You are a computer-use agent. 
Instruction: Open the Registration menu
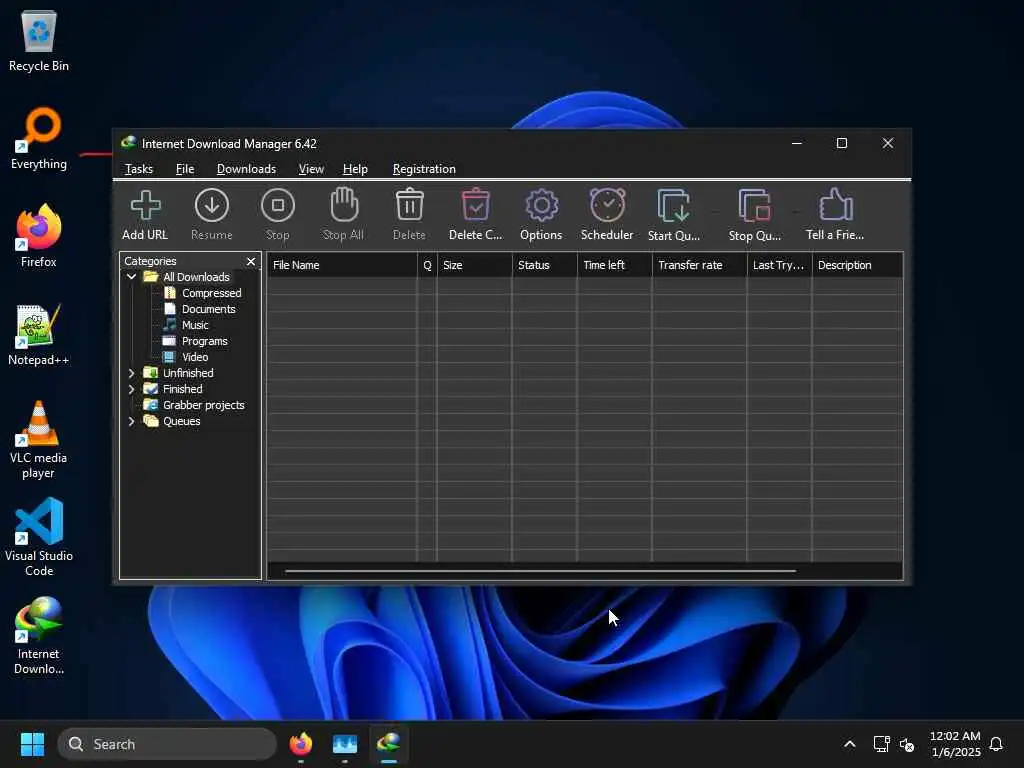pyautogui.click(x=424, y=169)
